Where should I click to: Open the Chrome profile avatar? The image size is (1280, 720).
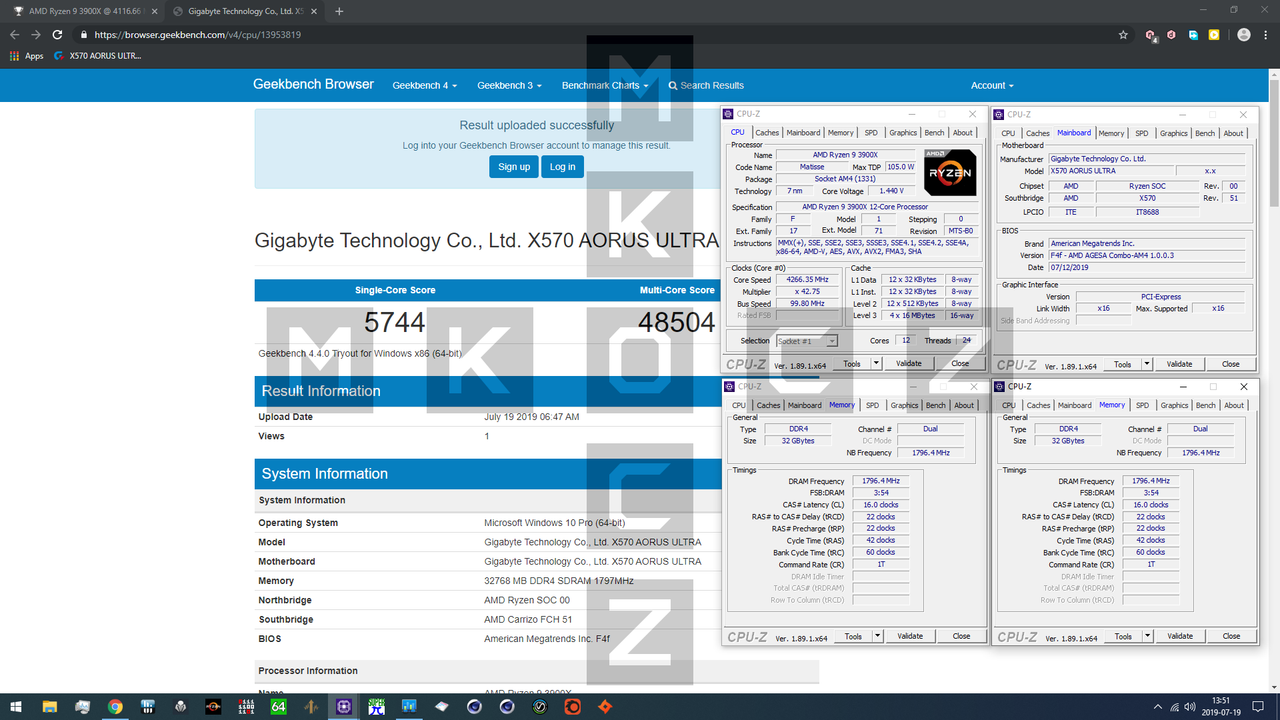click(x=1244, y=34)
